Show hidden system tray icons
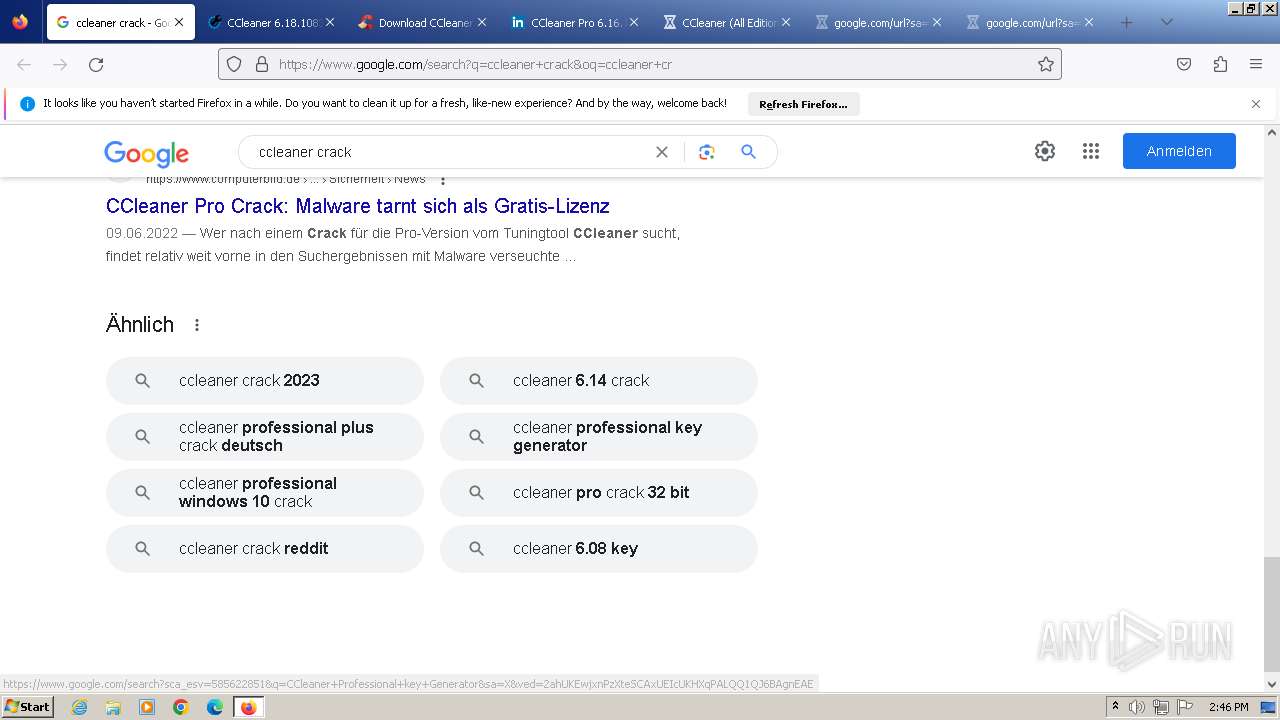1280x720 pixels. pos(1115,707)
